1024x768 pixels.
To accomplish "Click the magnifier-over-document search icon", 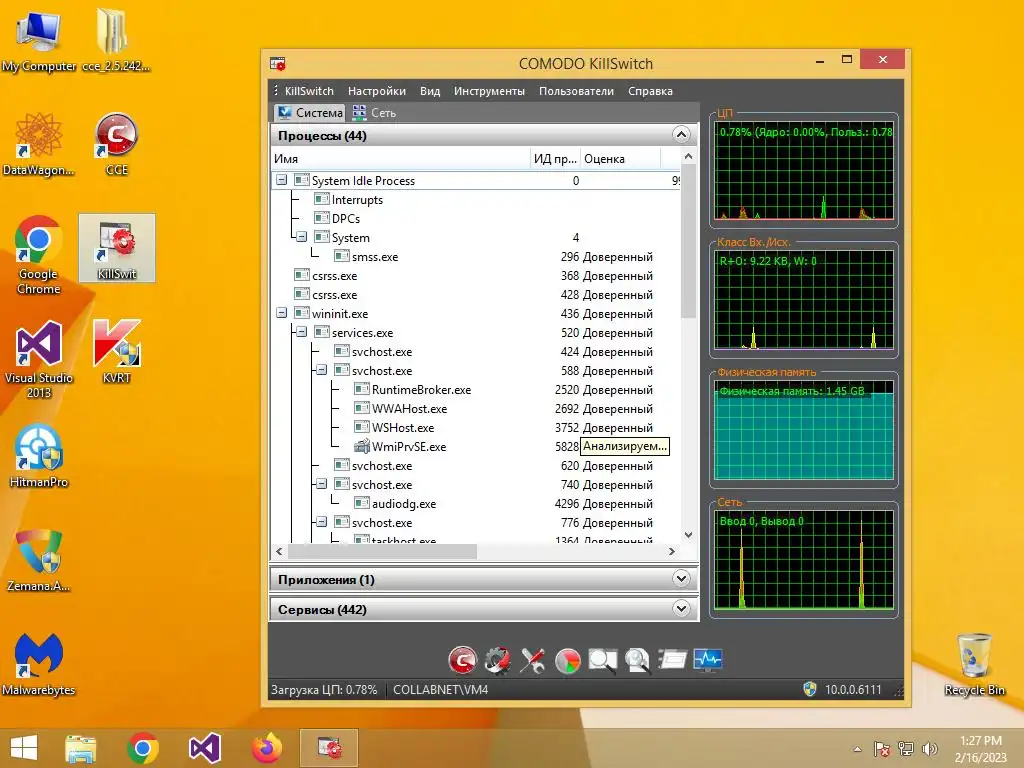I will pos(637,660).
